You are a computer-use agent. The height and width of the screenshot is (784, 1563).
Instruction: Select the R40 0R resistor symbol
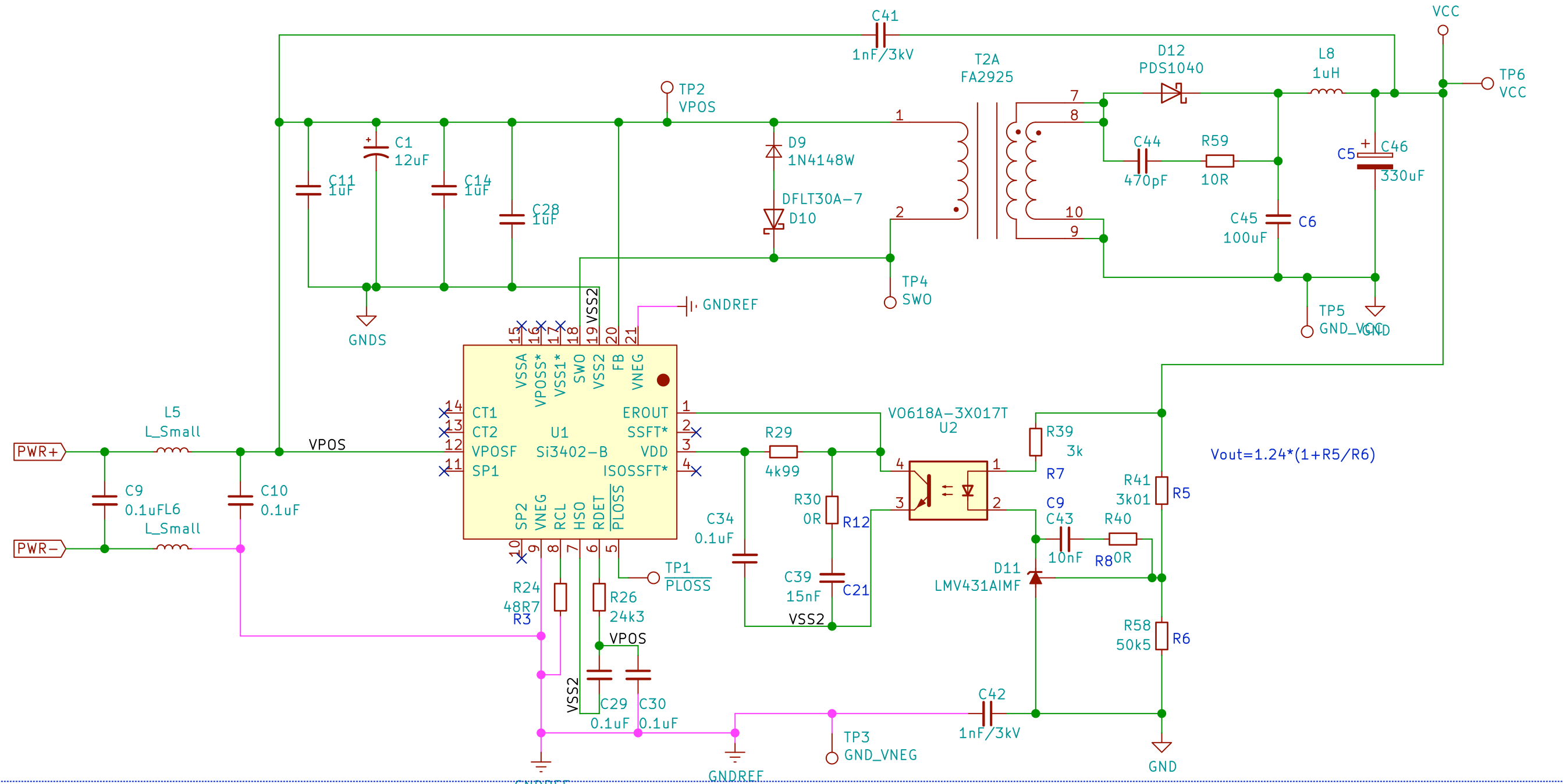pyautogui.click(x=1122, y=539)
